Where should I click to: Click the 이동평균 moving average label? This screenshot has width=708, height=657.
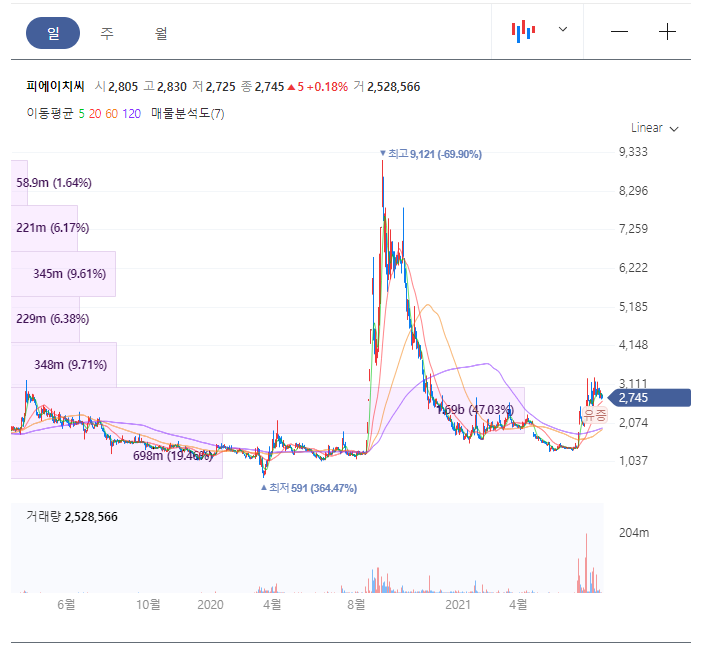click(x=50, y=113)
